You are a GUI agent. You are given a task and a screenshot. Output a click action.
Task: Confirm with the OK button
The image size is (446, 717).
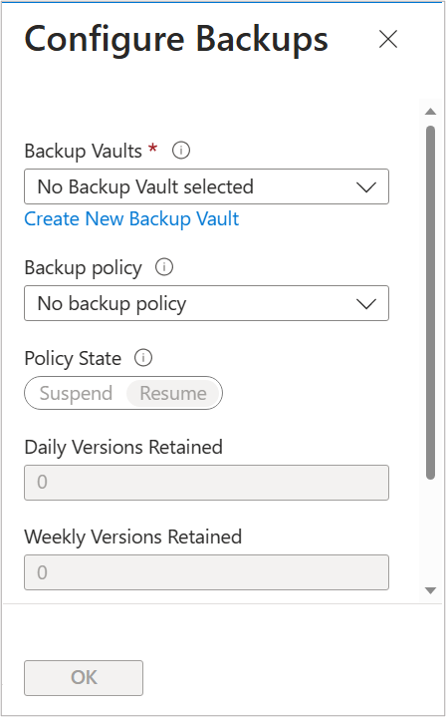(84, 678)
